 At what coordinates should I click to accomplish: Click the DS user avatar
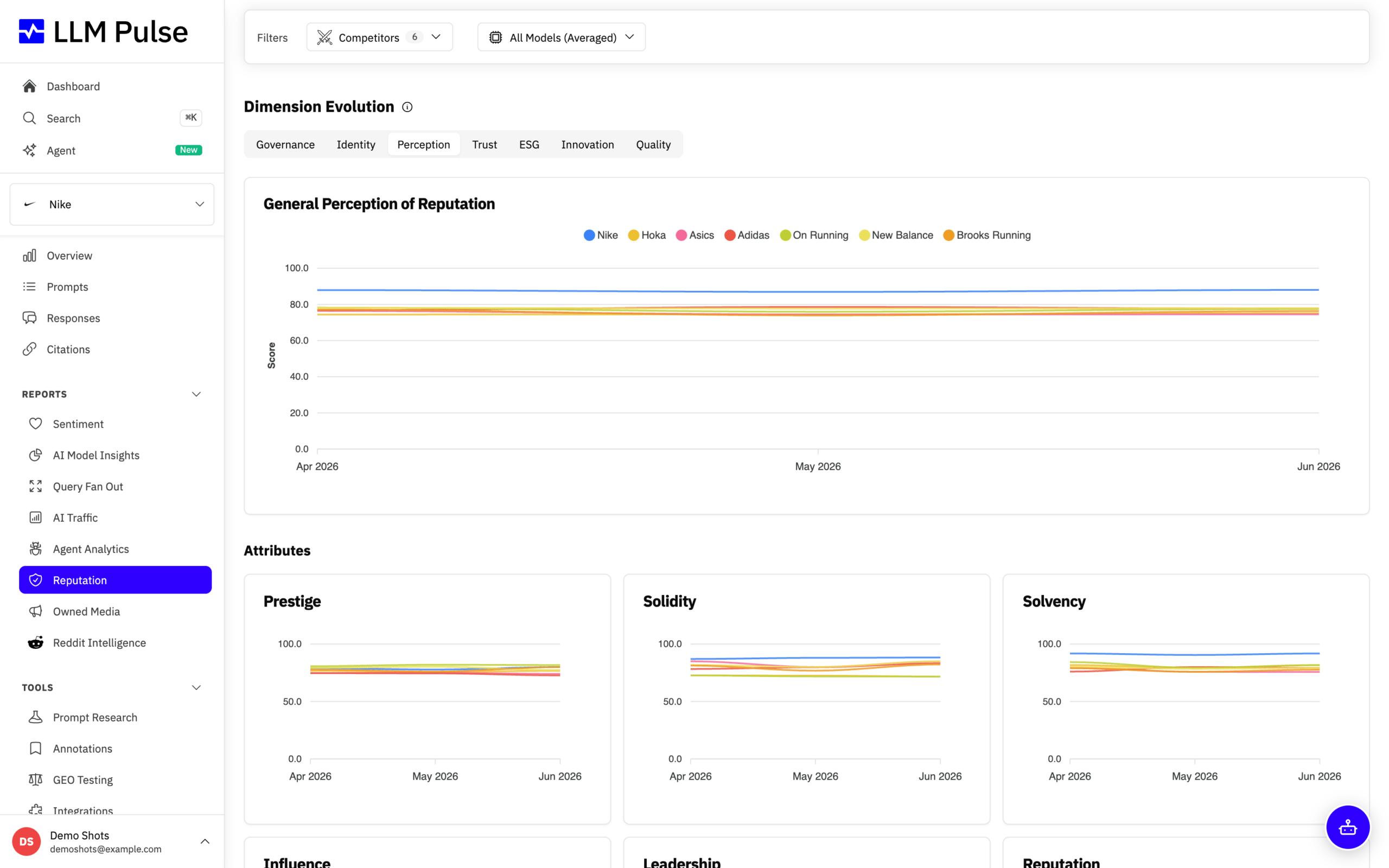[27, 841]
